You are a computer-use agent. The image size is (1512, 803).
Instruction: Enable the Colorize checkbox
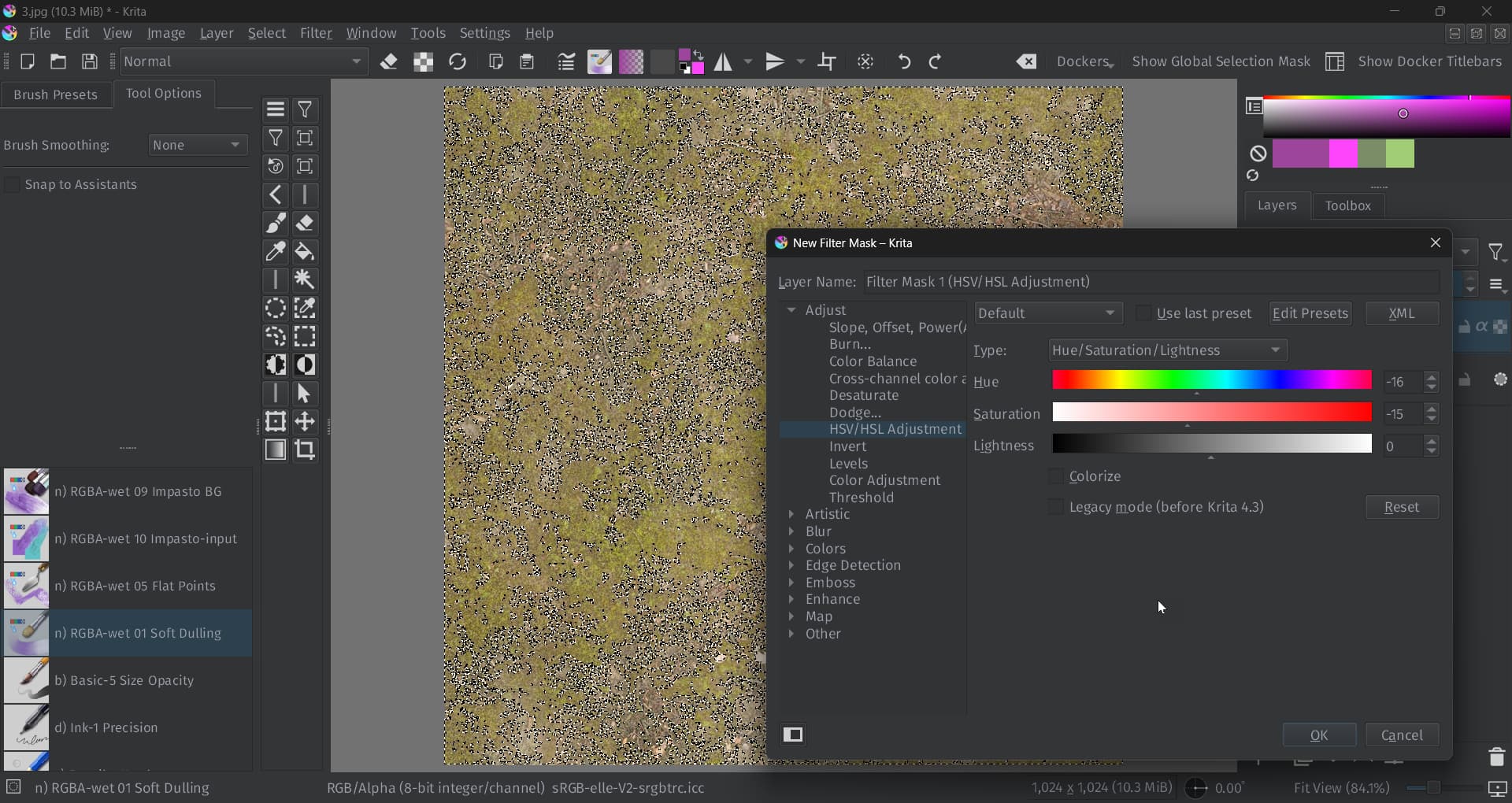pyautogui.click(x=1056, y=476)
